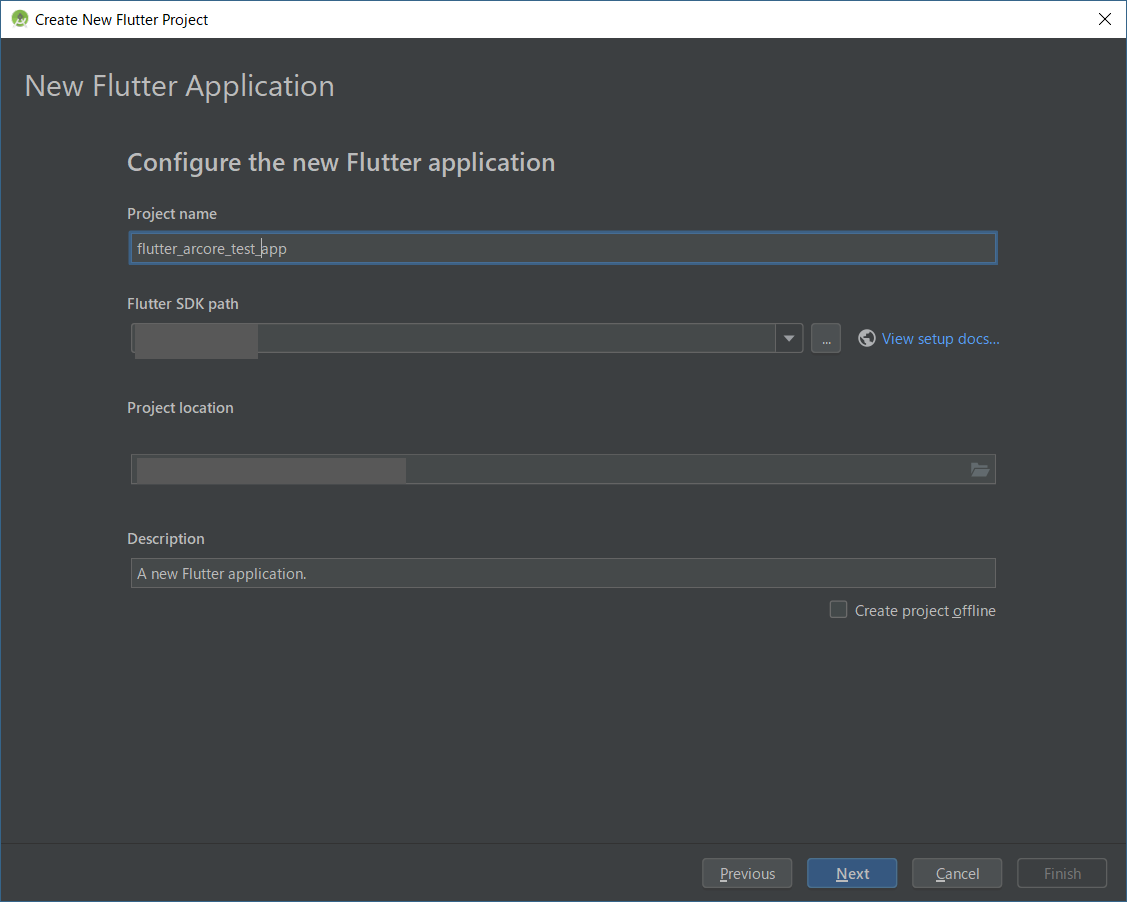Expand the Flutter SDK path dropdown arrow

[x=788, y=338]
